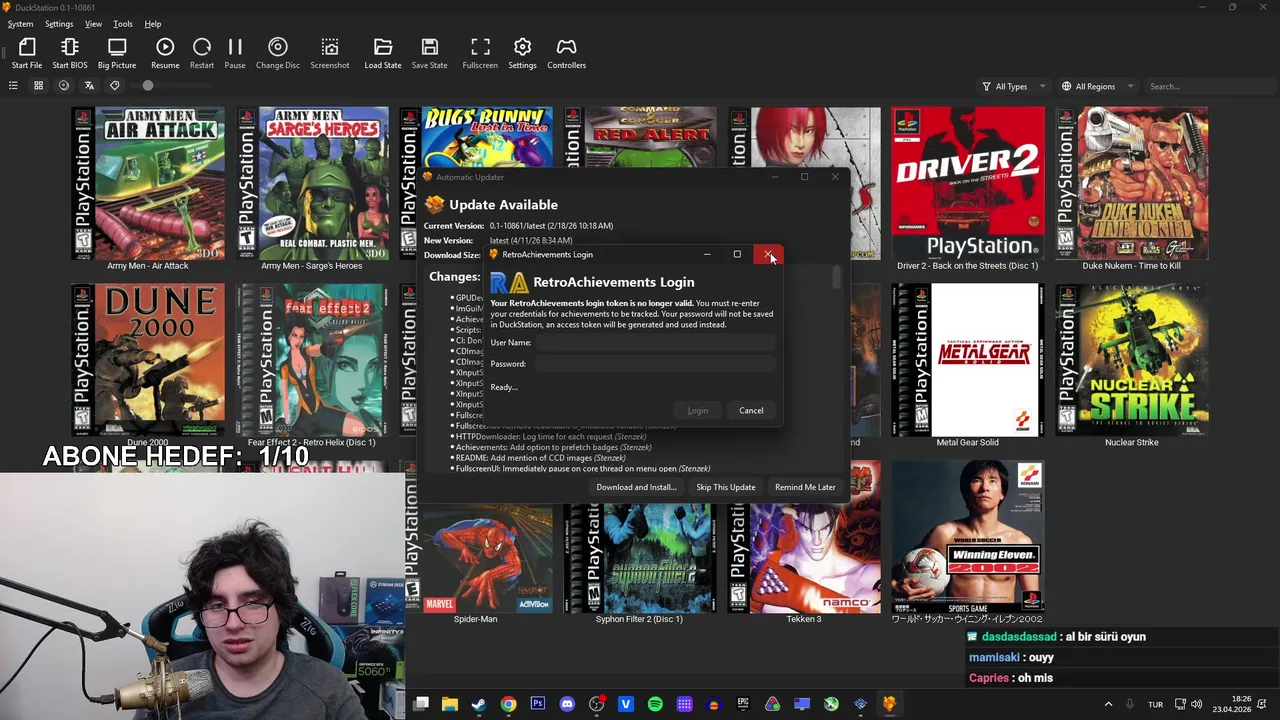Viewport: 1280px width, 720px height.
Task: Click Remind Me Later
Action: click(805, 487)
